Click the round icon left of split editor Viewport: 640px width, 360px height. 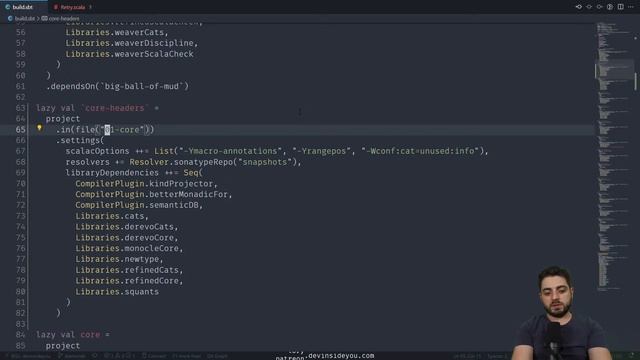coord(610,7)
